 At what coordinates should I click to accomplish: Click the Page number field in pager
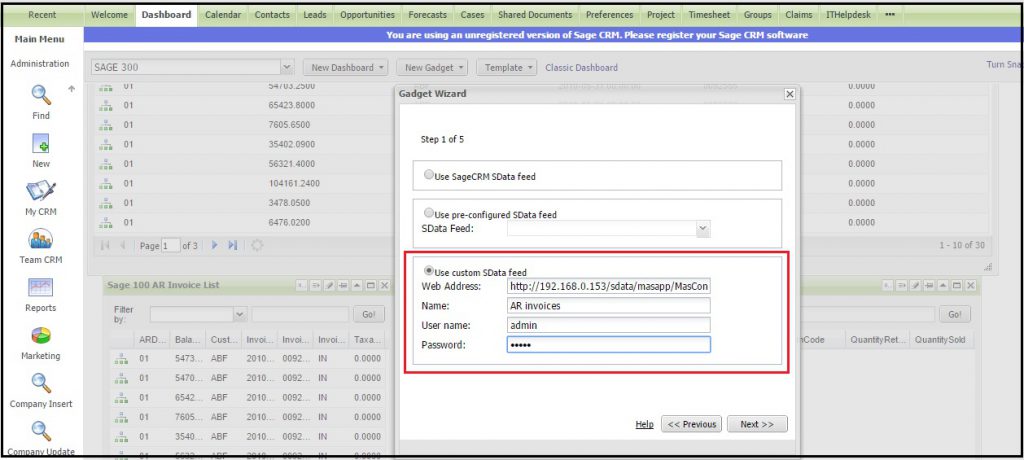[170, 246]
